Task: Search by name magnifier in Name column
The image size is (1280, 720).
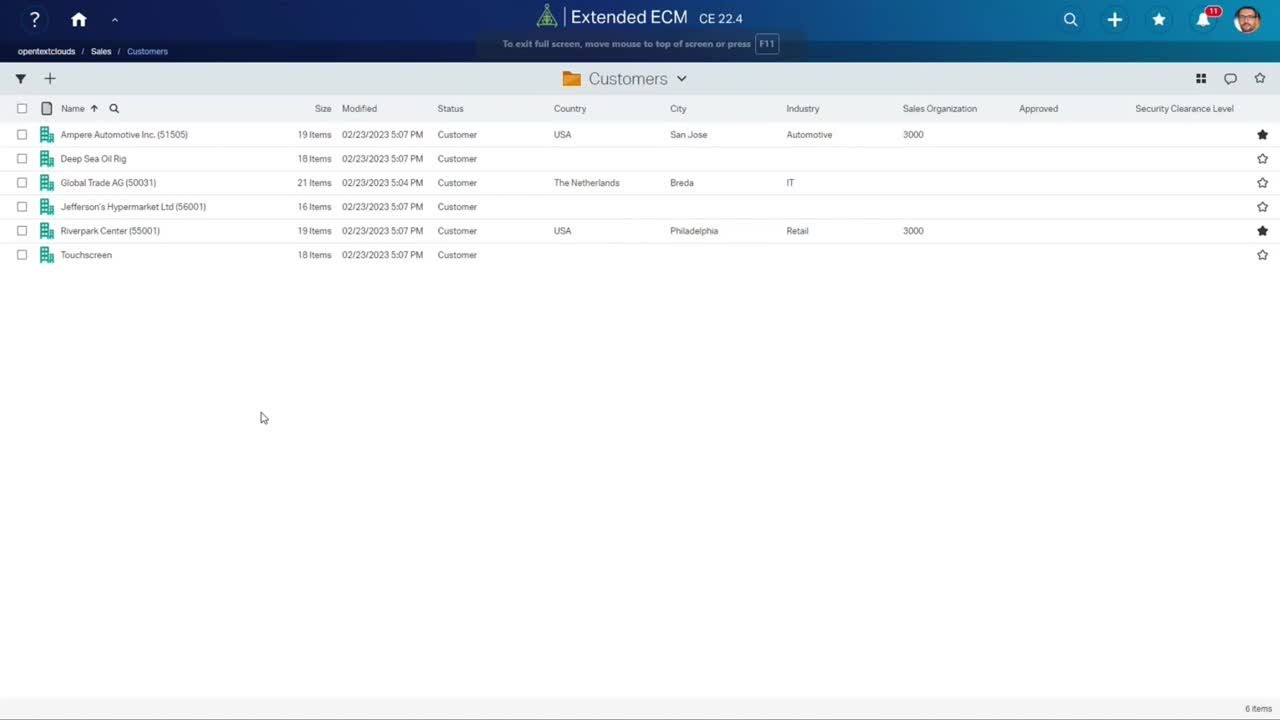Action: [114, 109]
